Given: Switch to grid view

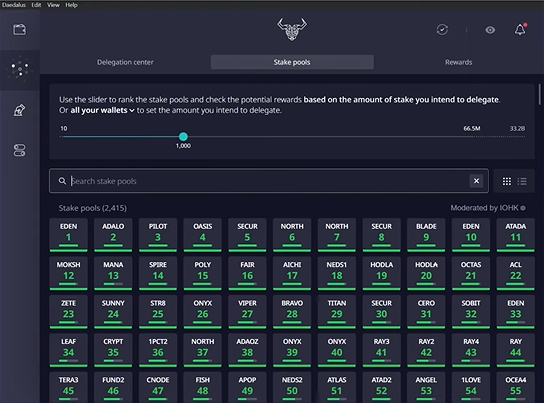Looking at the screenshot, I should (x=507, y=181).
